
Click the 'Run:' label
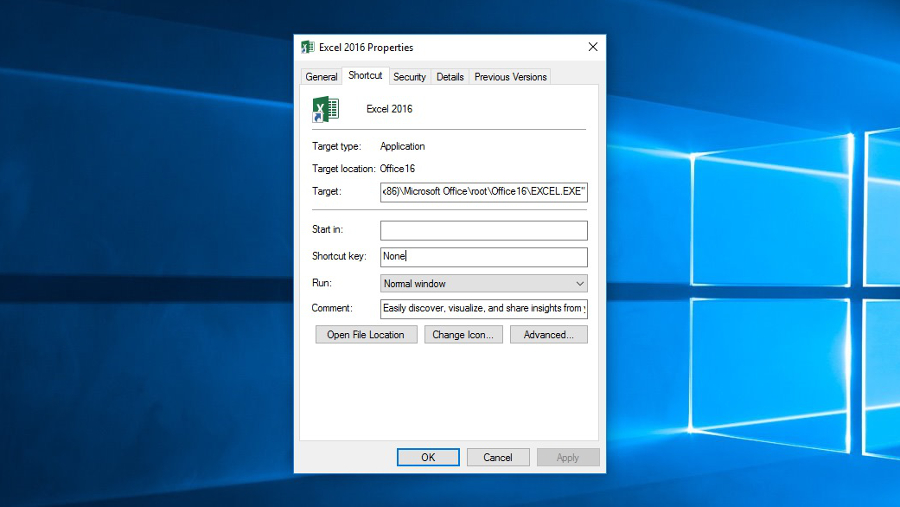322,282
